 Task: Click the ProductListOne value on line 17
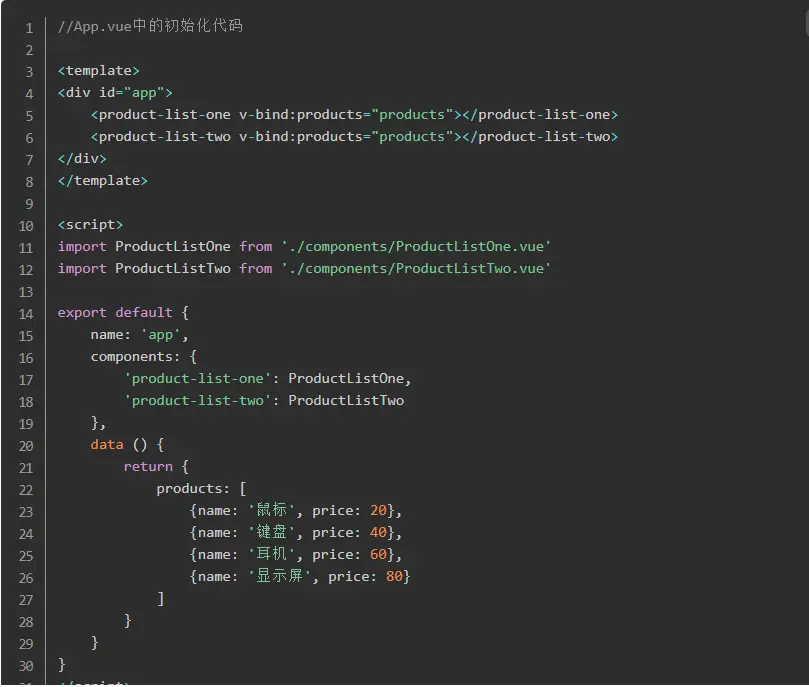346,379
